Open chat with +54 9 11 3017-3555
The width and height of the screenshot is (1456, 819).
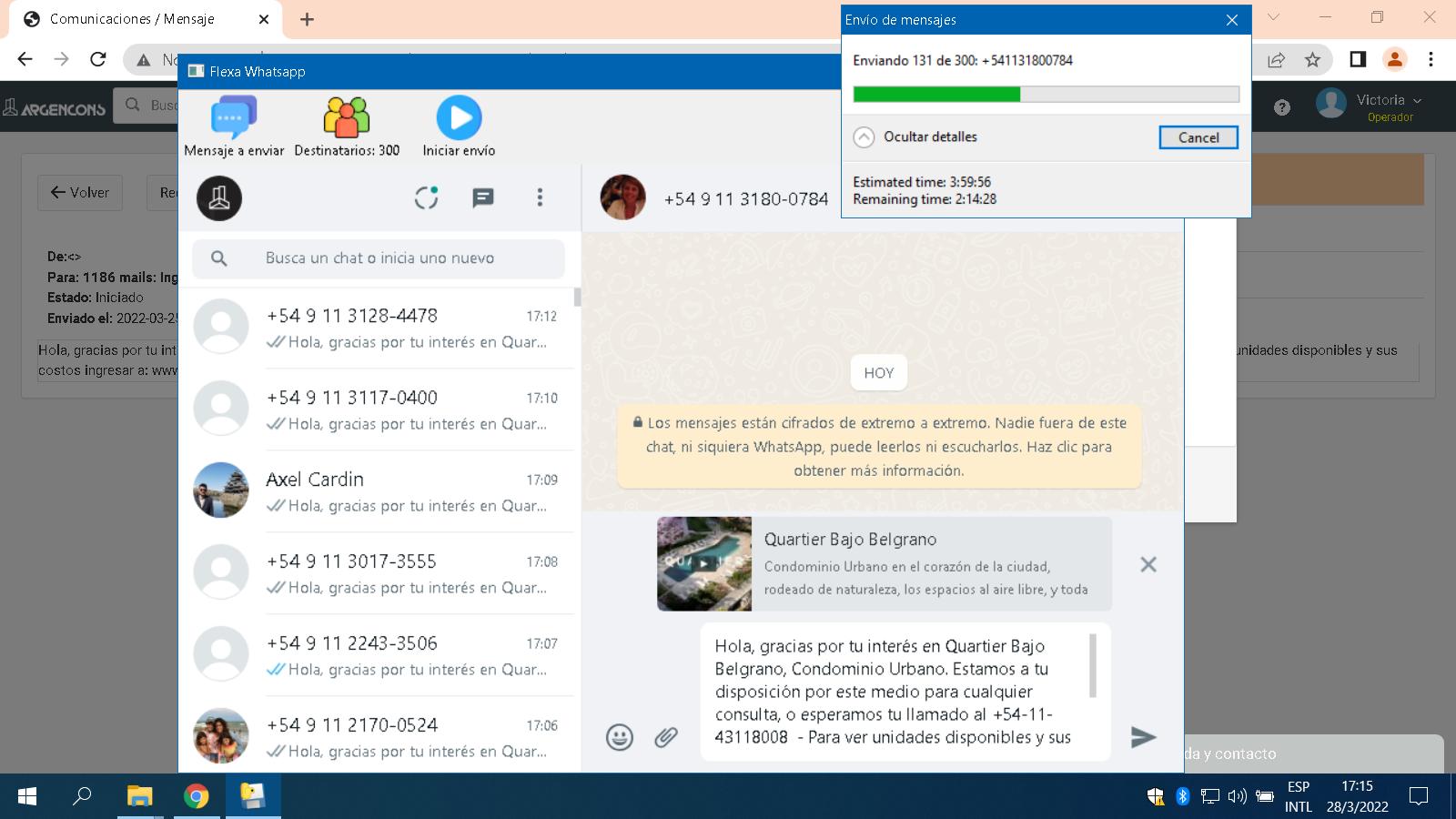[x=379, y=573]
